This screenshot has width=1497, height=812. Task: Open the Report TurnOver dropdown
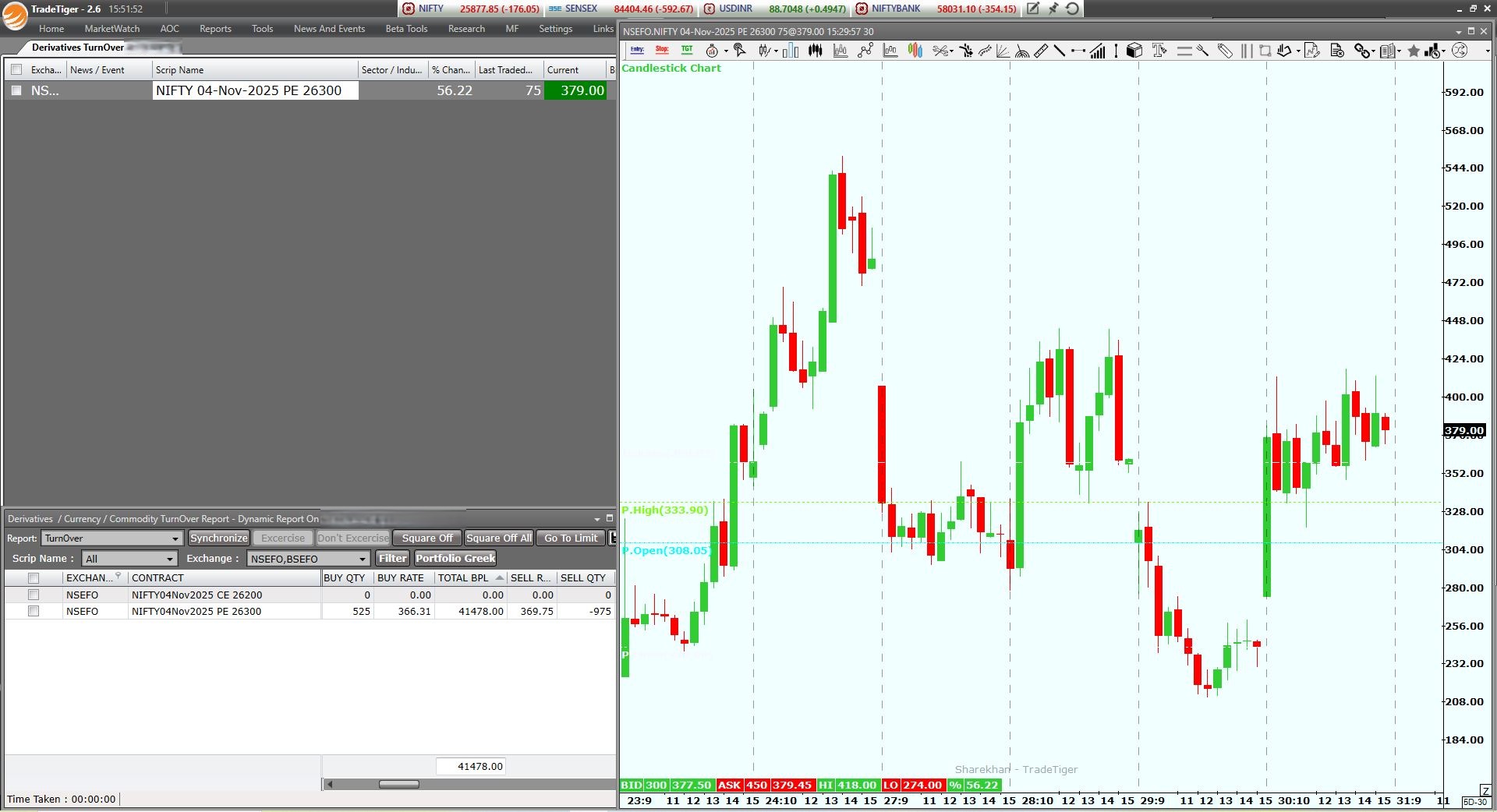click(x=111, y=538)
